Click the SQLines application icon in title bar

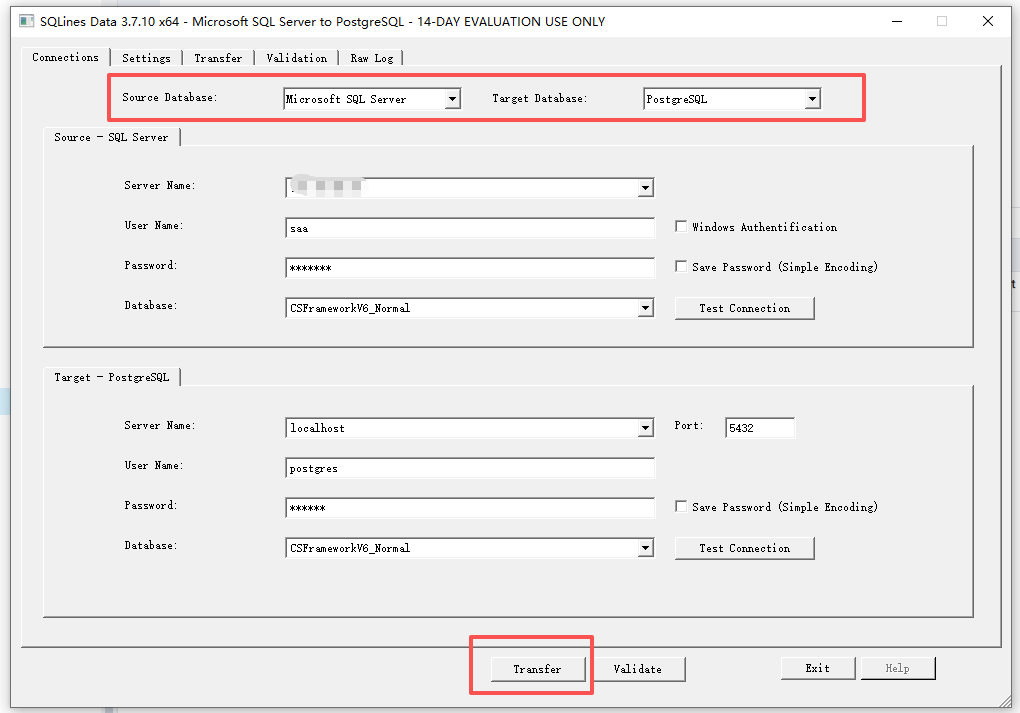click(25, 21)
